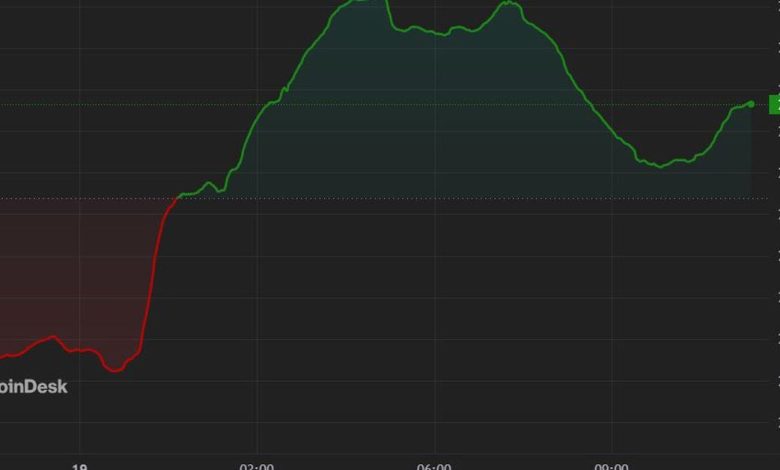780x470 pixels.
Task: Select the 02:00 time axis label
Action: (257, 465)
